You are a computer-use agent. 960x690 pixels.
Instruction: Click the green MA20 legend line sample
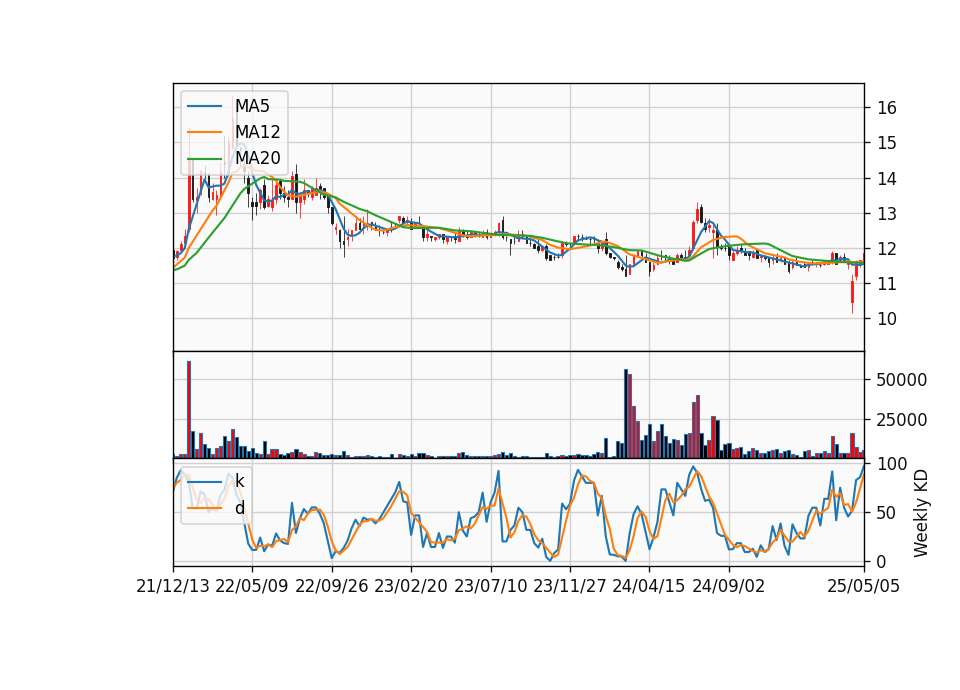tap(204, 158)
